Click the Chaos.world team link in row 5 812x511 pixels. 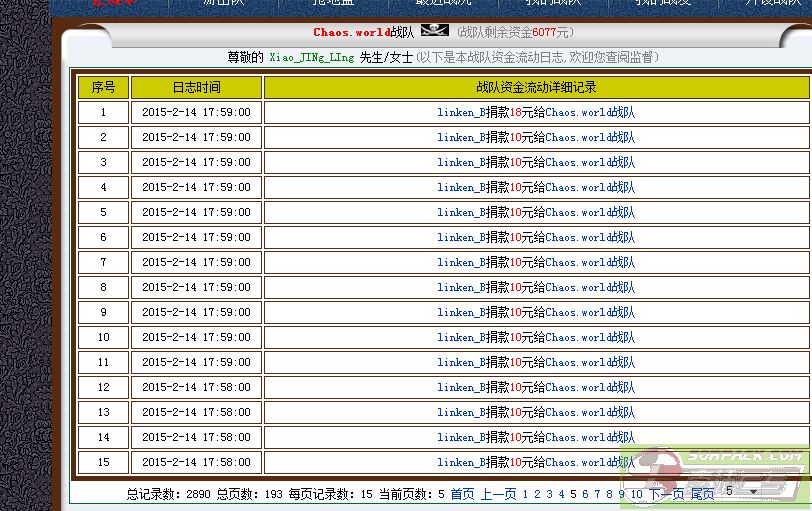point(590,212)
